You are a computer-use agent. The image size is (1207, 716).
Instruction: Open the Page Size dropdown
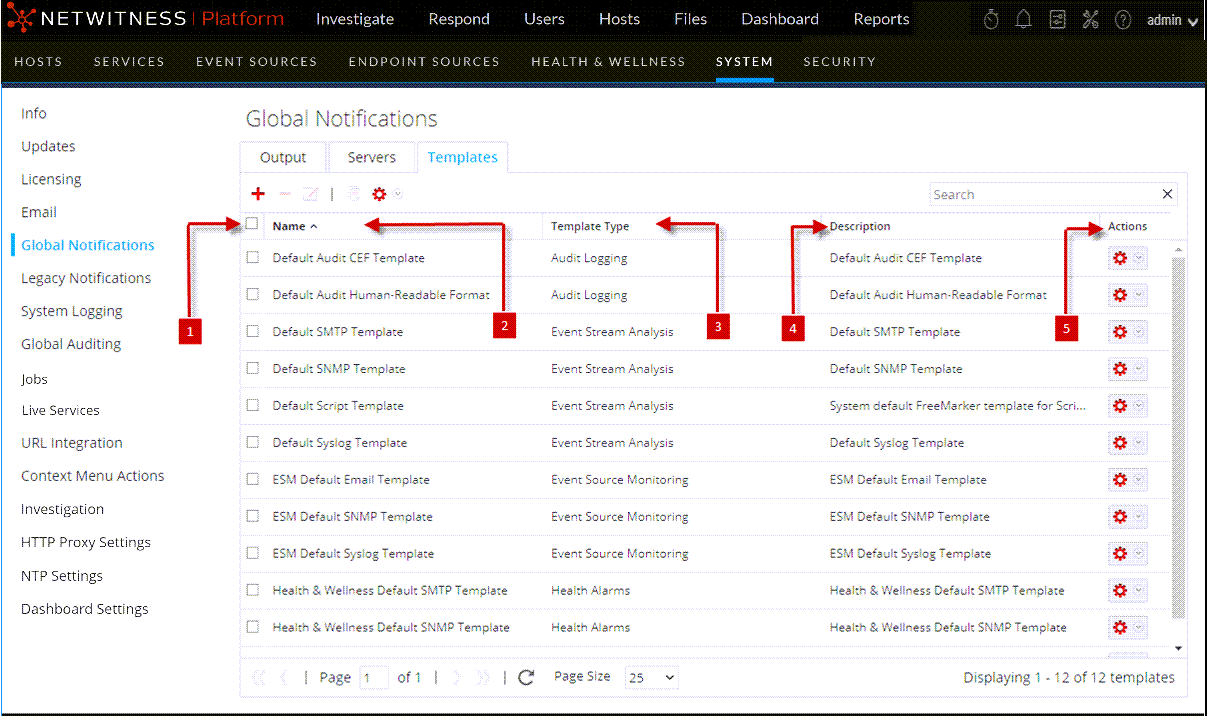pyautogui.click(x=651, y=677)
